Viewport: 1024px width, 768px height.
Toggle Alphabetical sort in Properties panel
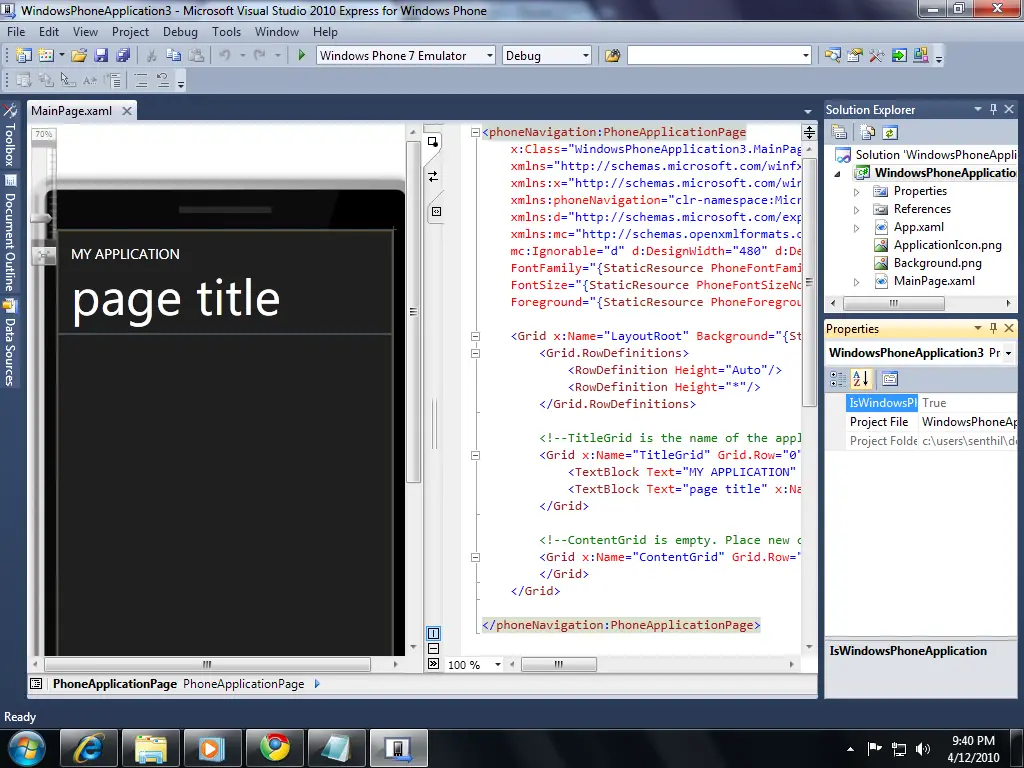pos(861,379)
